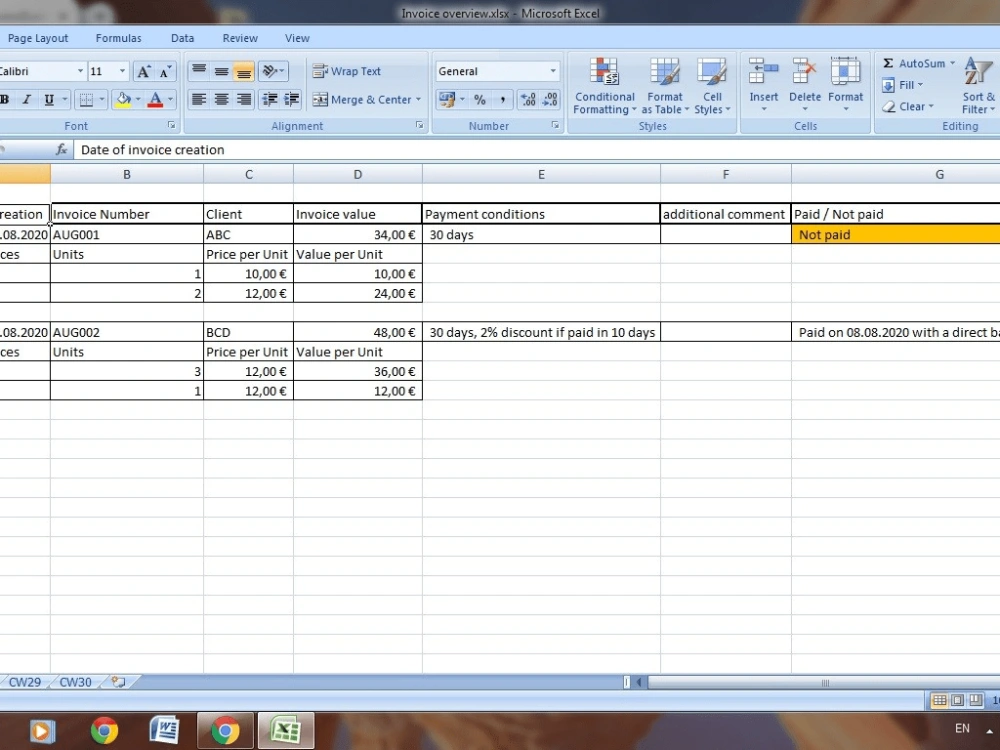Open Excel from the taskbar
Image resolution: width=1000 pixels, height=750 pixels.
pyautogui.click(x=285, y=730)
